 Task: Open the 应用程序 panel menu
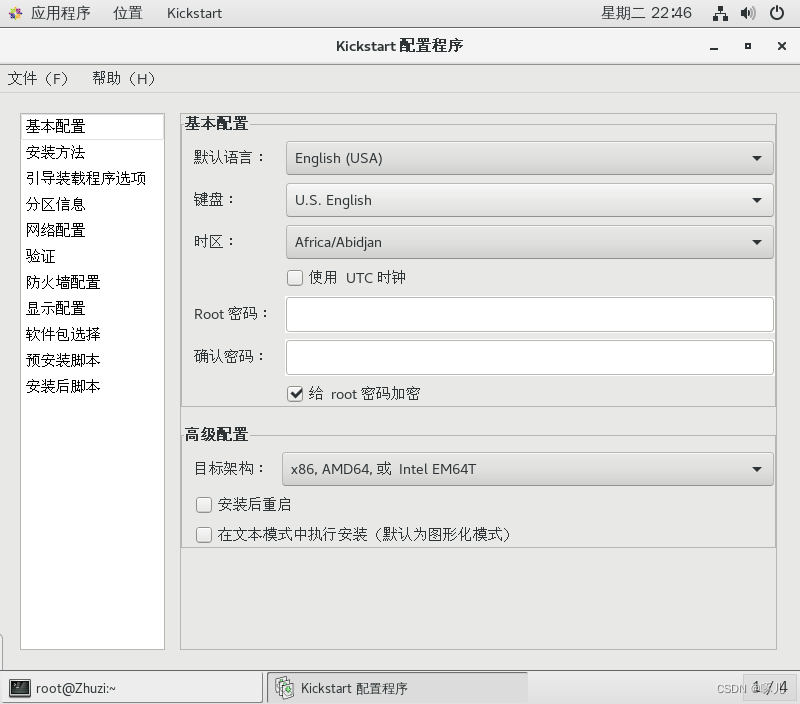[60, 13]
